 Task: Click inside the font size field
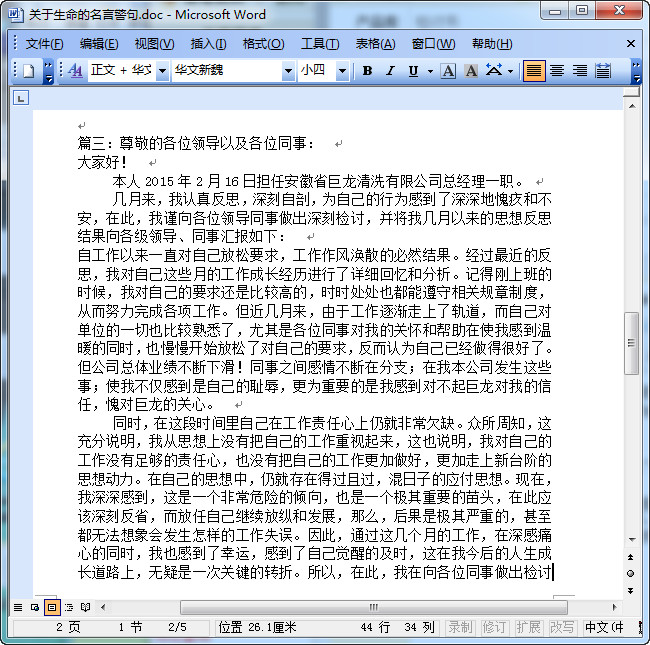(317, 70)
